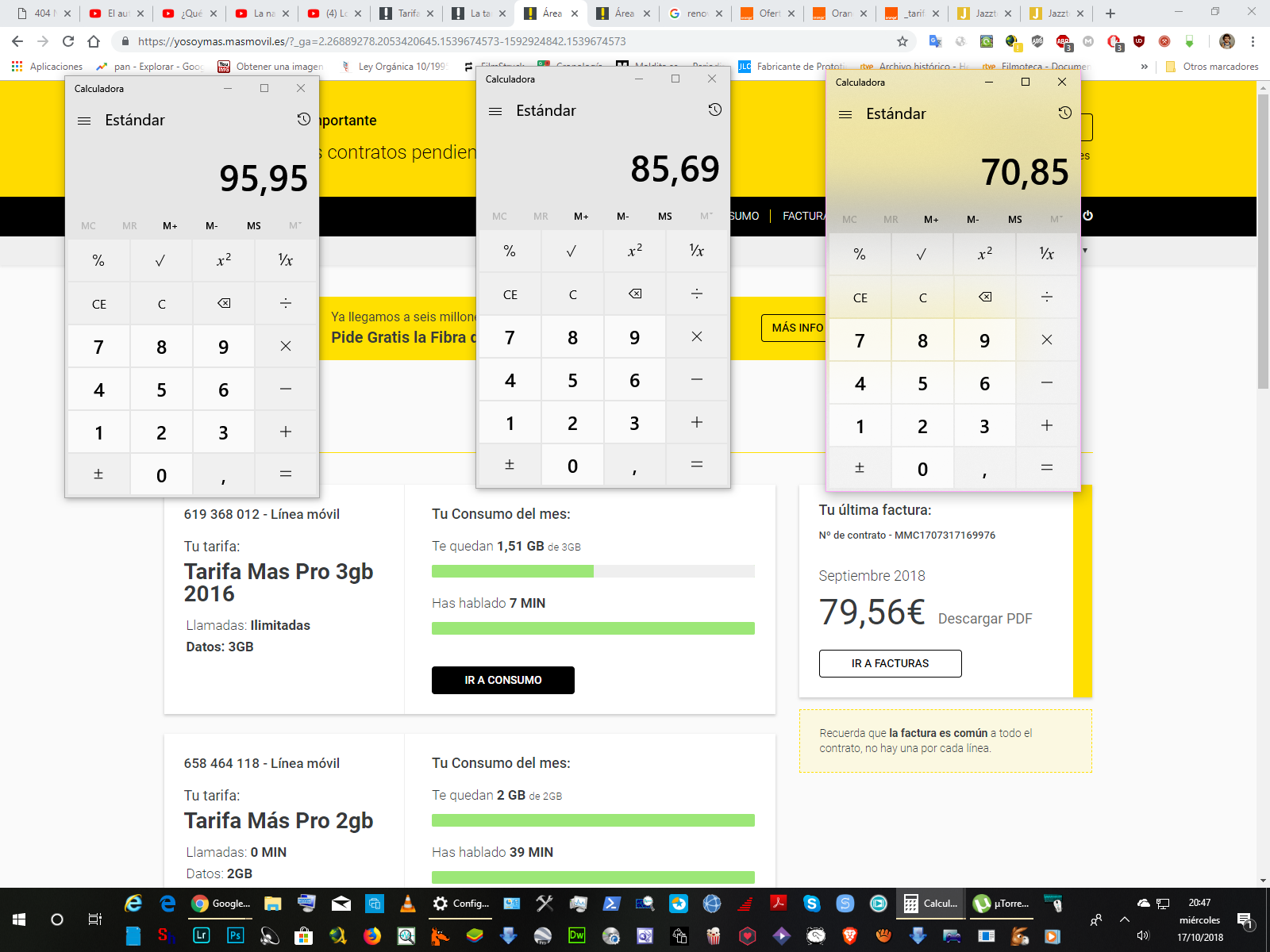This screenshot has height=952, width=1270.
Task: Click the Descargar PDF link
Action: coord(984,619)
